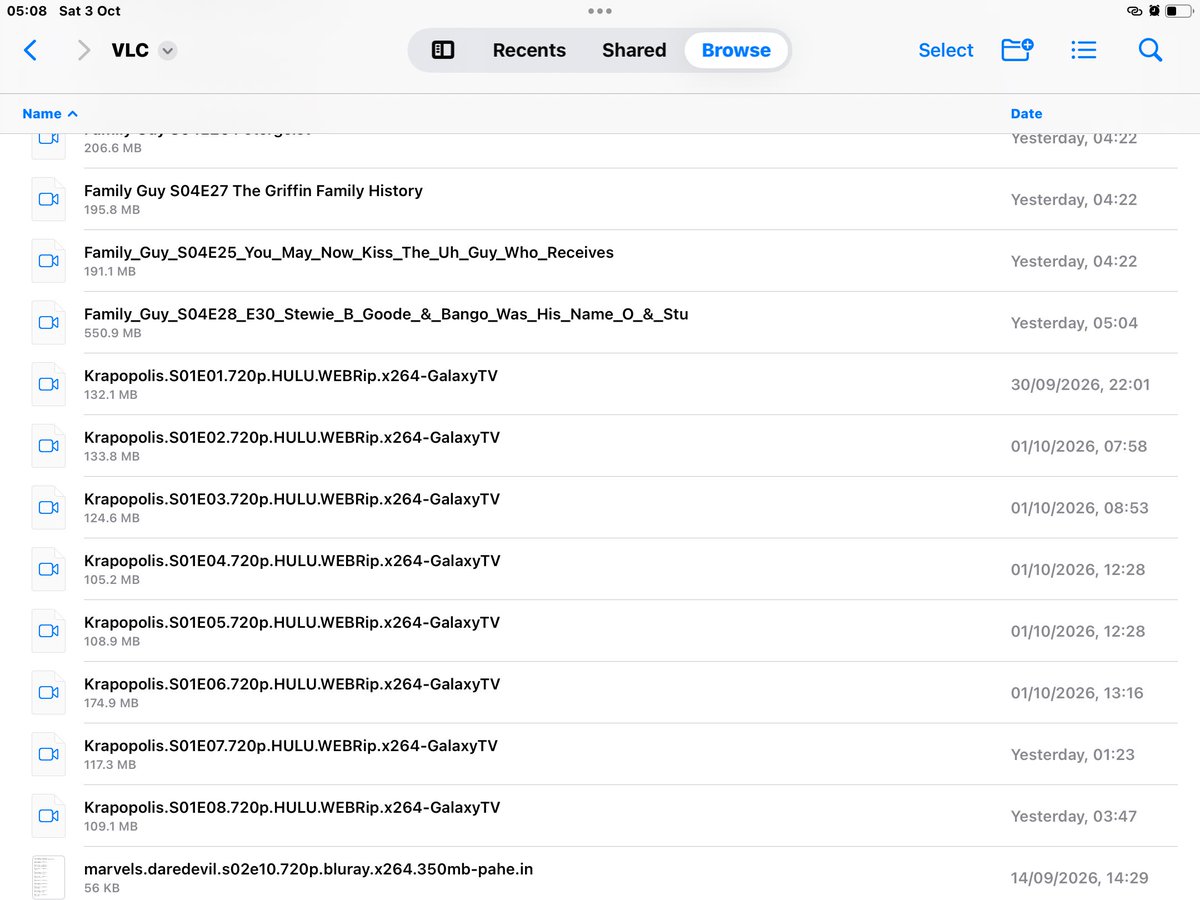Open Krapopolis.S01E01 video file
The image size is (1200, 900).
pos(291,376)
